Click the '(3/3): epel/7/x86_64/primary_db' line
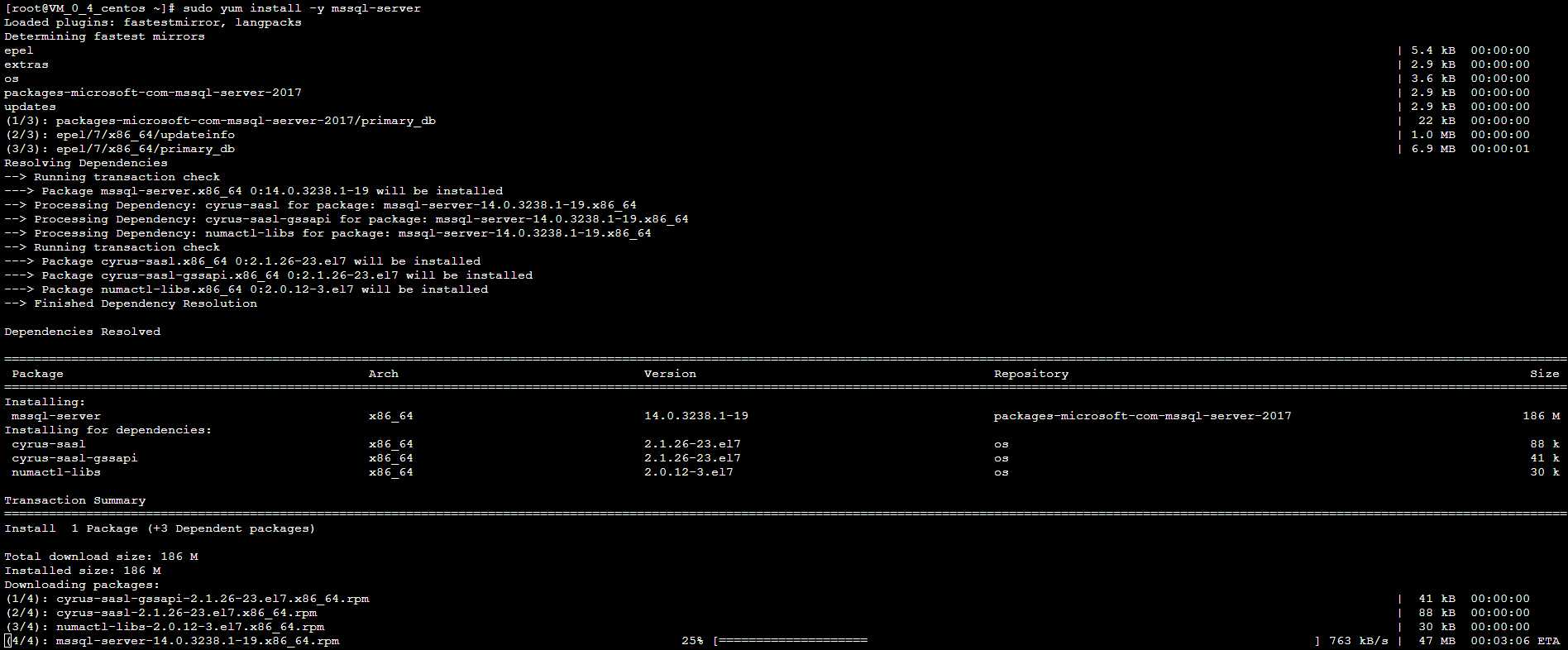 119,149
